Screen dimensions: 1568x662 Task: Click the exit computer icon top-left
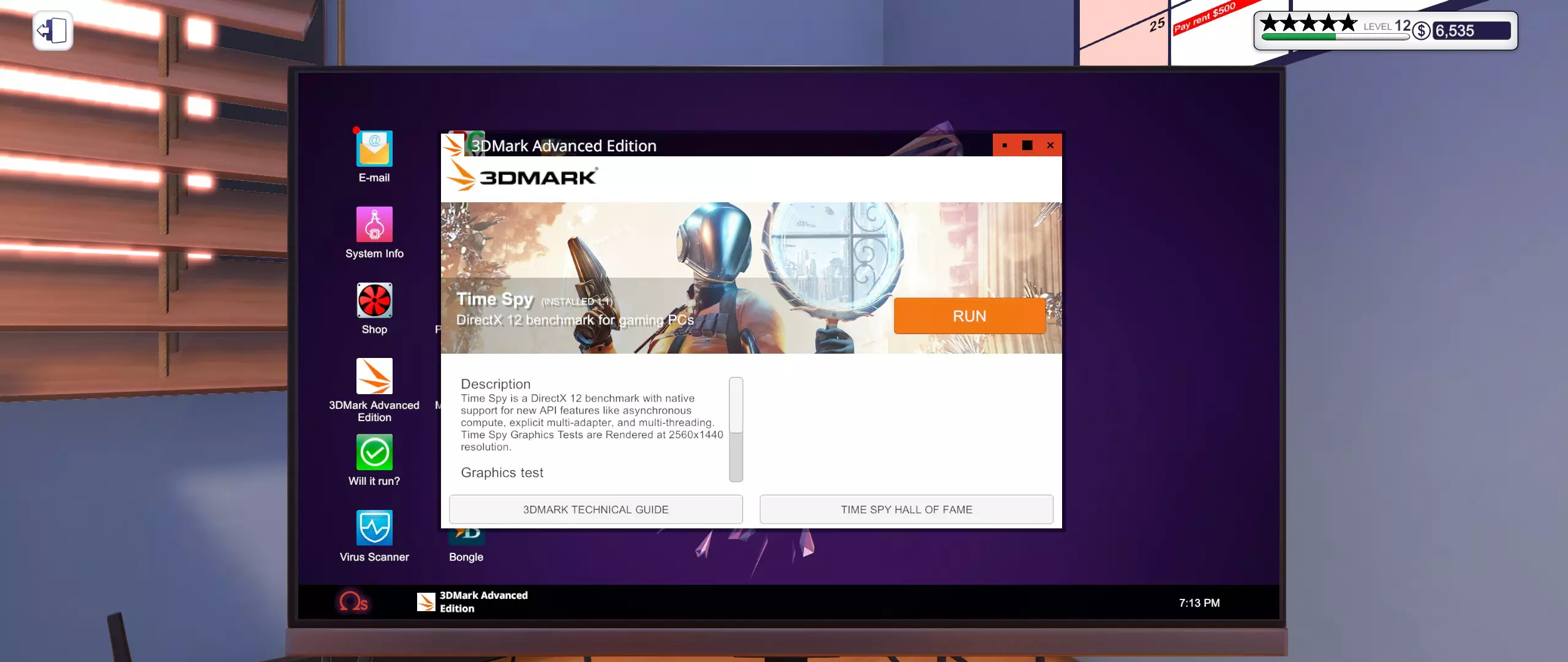pyautogui.click(x=53, y=31)
